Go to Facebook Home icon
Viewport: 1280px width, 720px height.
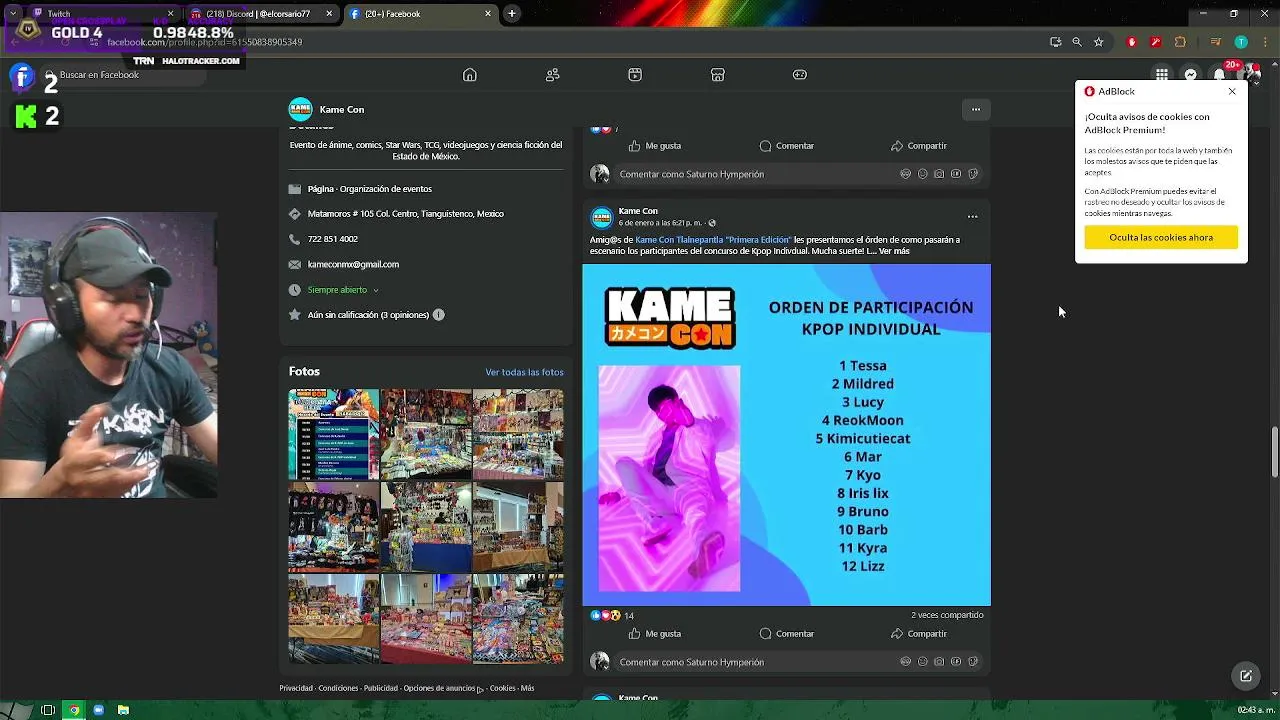coord(469,75)
